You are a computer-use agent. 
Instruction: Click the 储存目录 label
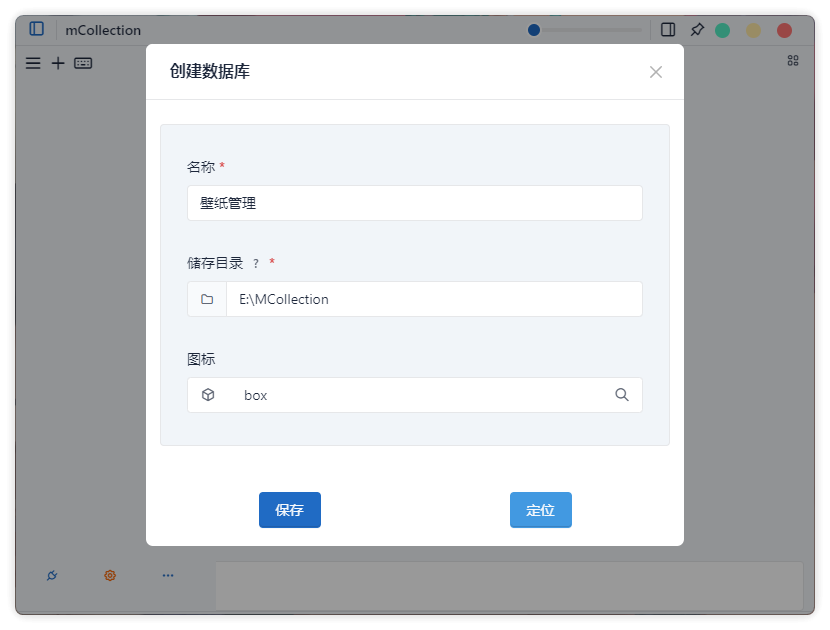(x=215, y=263)
